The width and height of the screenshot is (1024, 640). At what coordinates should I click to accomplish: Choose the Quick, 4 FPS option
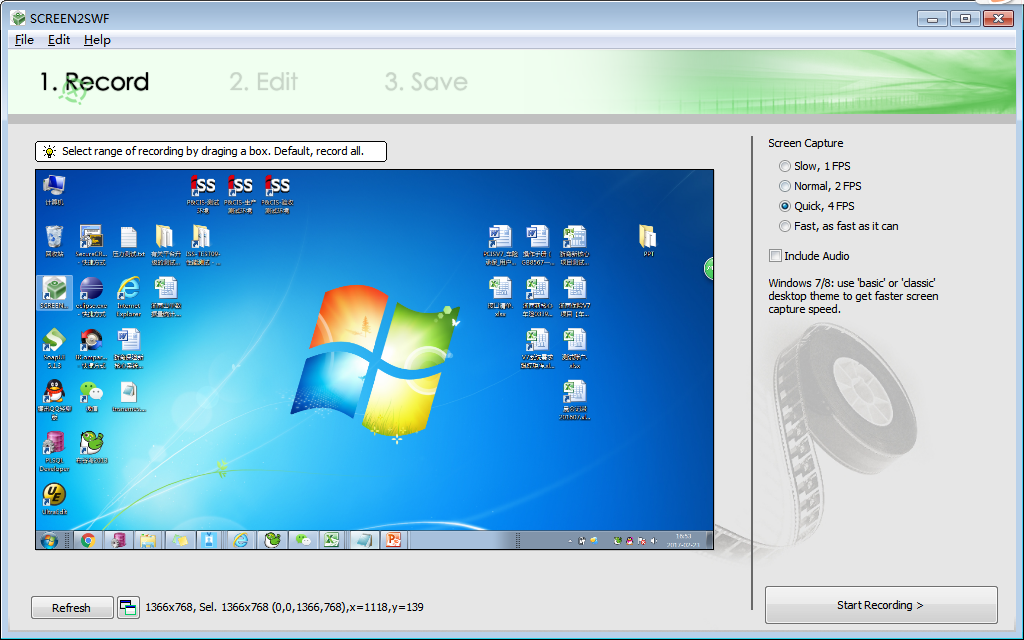816,206
